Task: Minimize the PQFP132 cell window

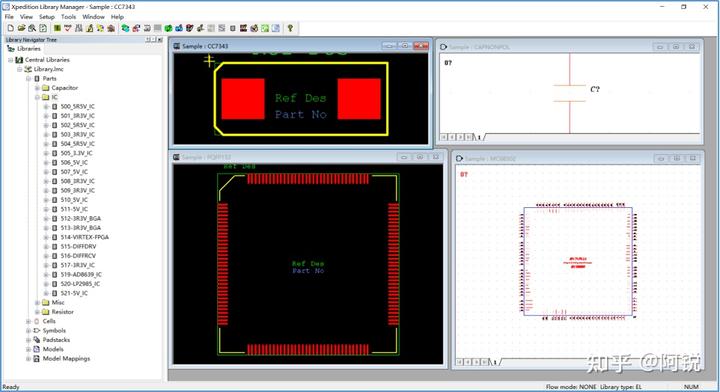Action: 404,157
